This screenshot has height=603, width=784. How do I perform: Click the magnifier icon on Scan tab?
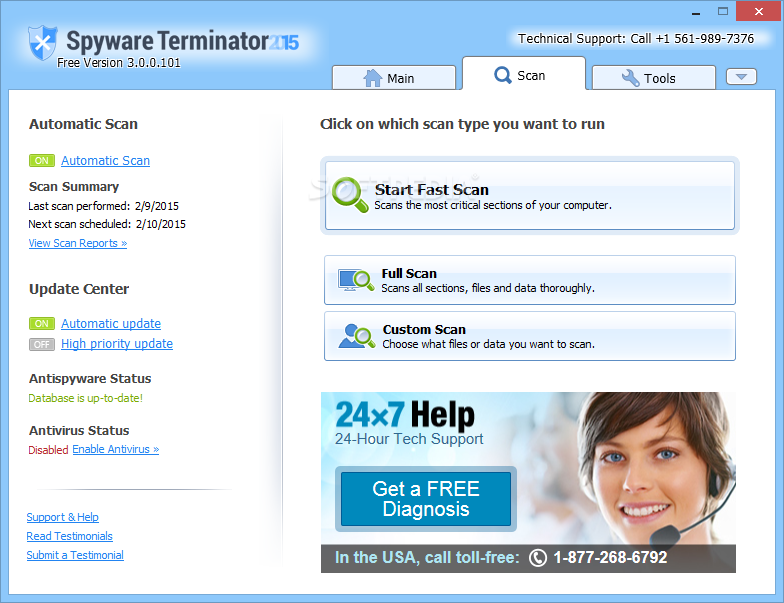(502, 76)
